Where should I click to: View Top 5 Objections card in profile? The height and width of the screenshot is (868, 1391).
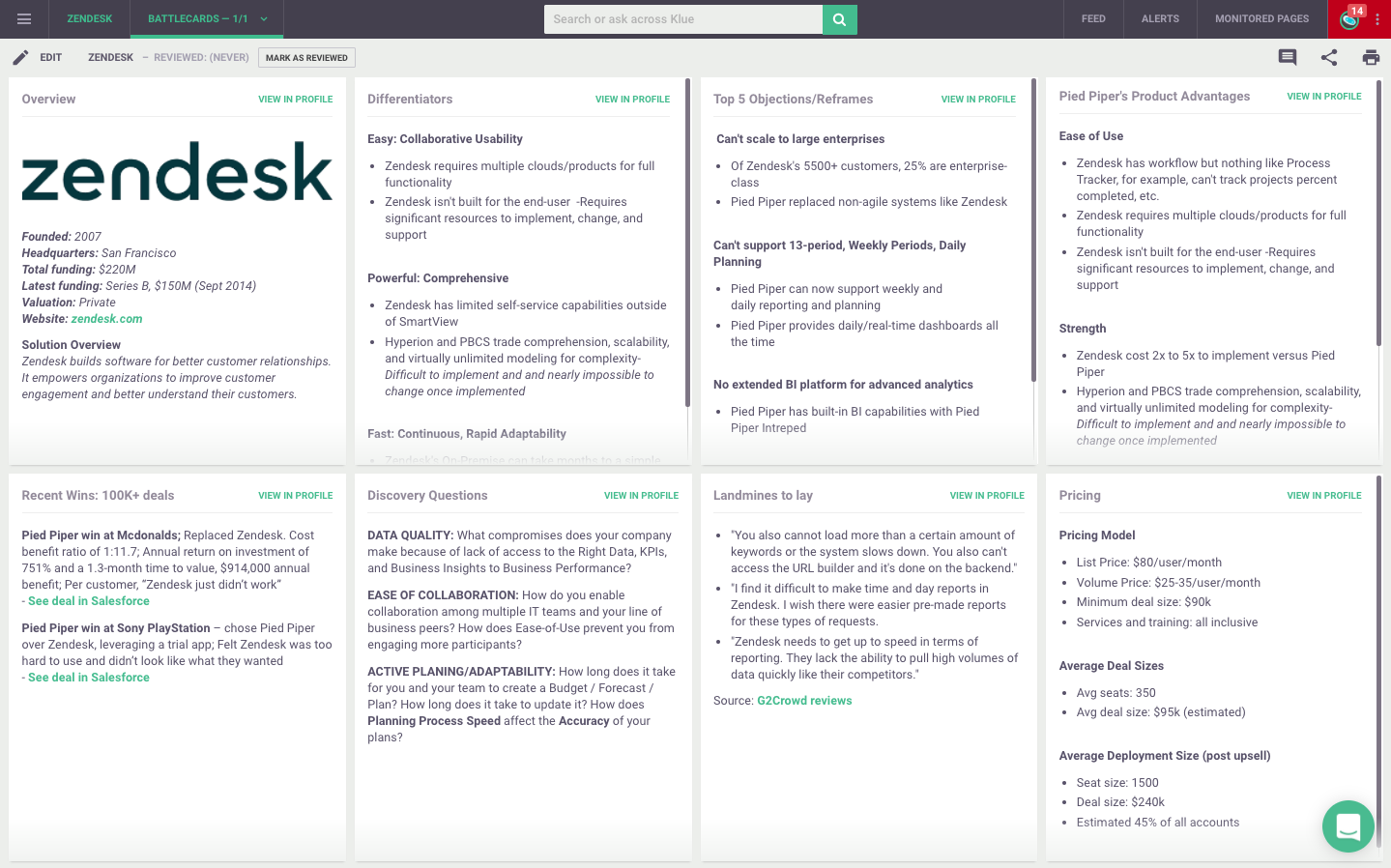tap(978, 100)
